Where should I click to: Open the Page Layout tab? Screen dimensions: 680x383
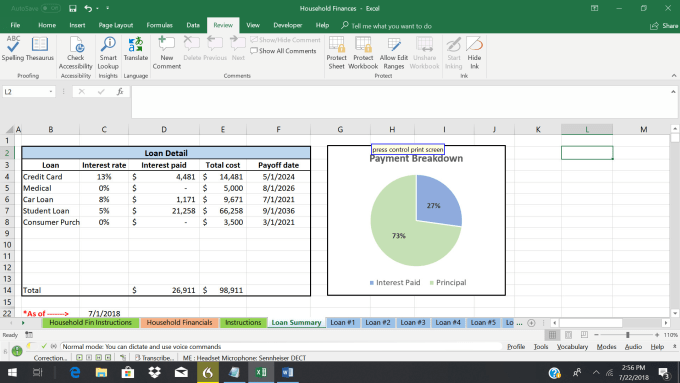click(x=116, y=25)
